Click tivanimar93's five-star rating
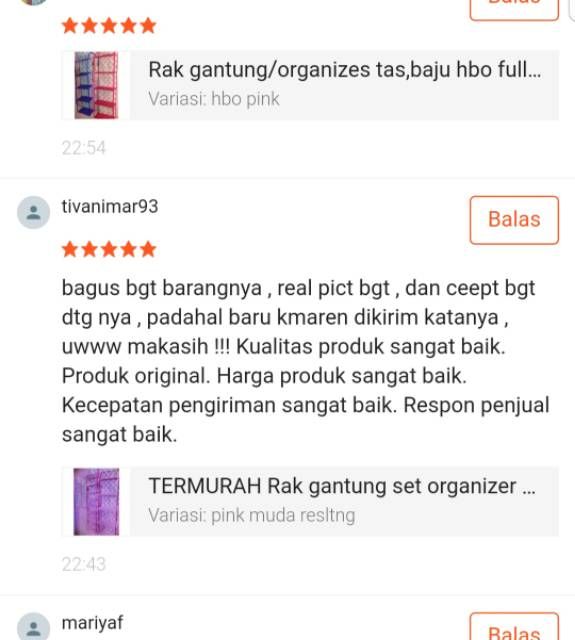The height and width of the screenshot is (640, 575). [109, 249]
